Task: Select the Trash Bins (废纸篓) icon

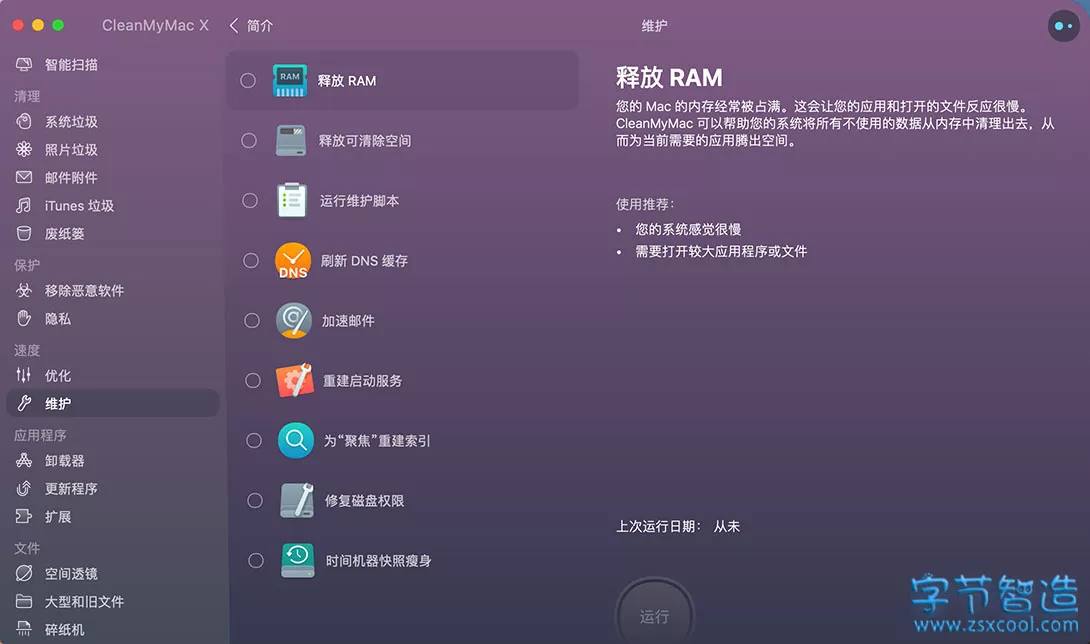Action: pyautogui.click(x=24, y=234)
